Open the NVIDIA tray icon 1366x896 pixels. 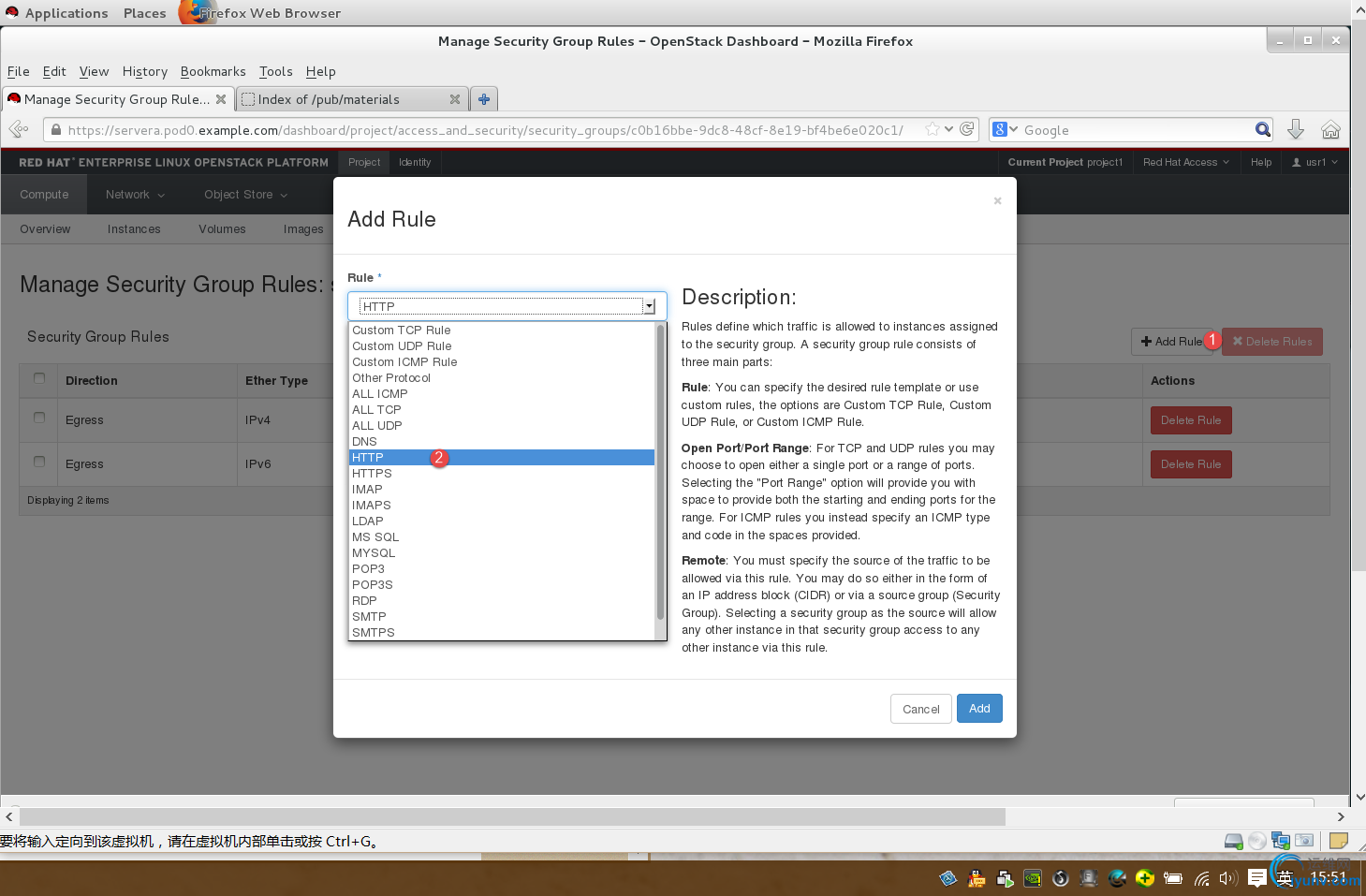(1033, 878)
